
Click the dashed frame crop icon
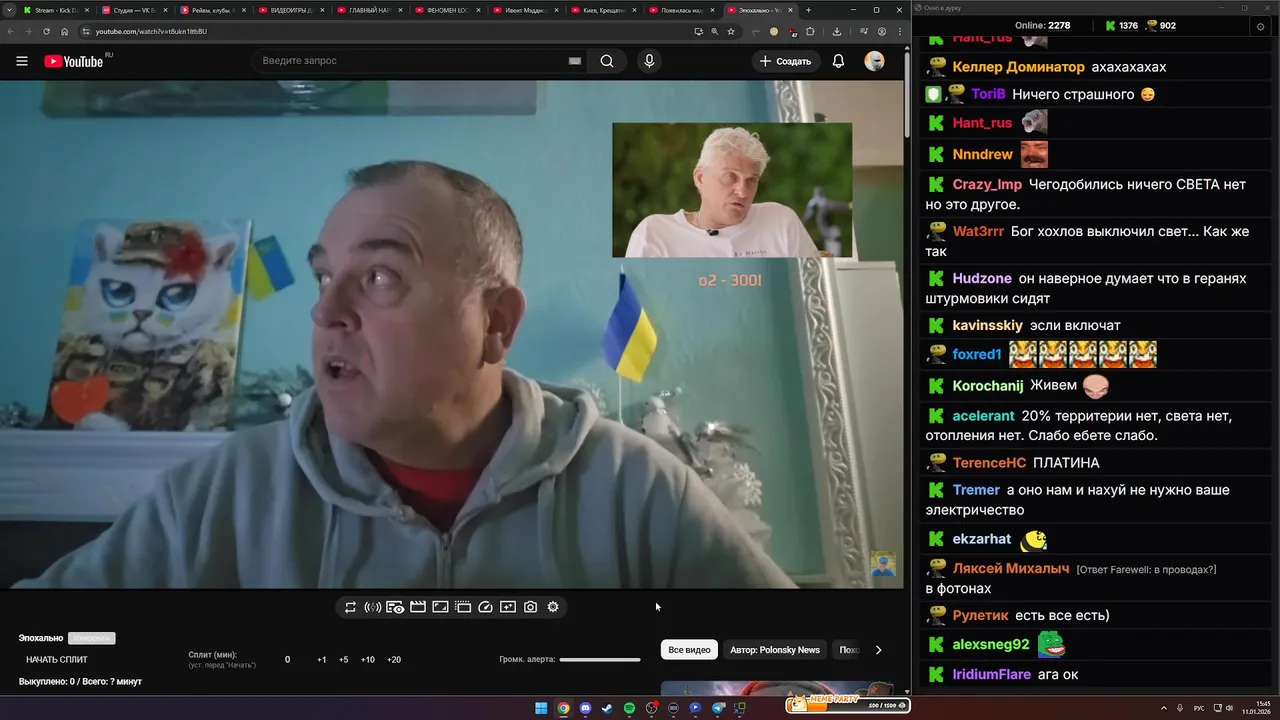click(463, 607)
